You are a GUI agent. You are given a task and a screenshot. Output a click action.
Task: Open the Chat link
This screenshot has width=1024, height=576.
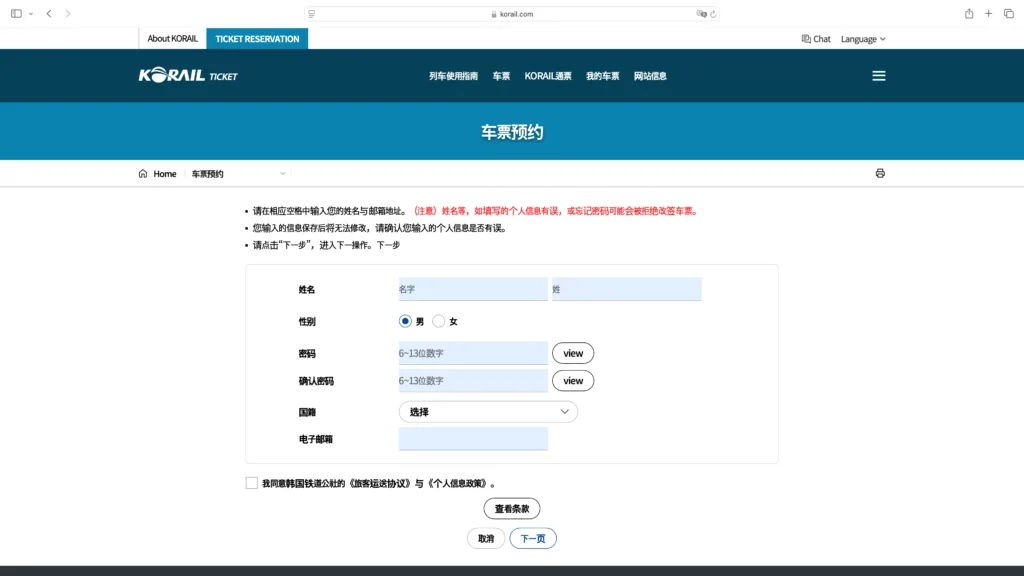point(816,39)
